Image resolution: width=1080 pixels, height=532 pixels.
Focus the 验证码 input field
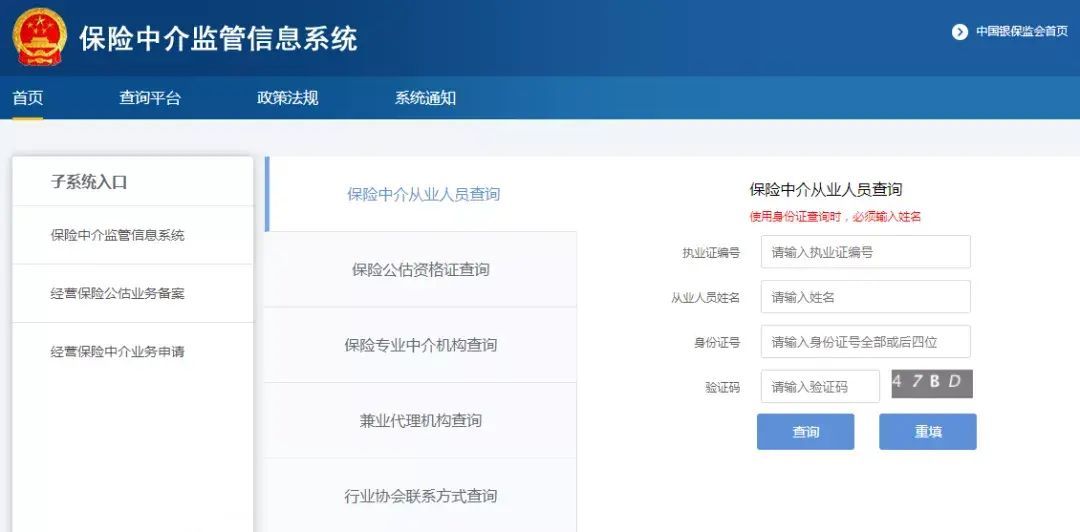click(x=820, y=386)
